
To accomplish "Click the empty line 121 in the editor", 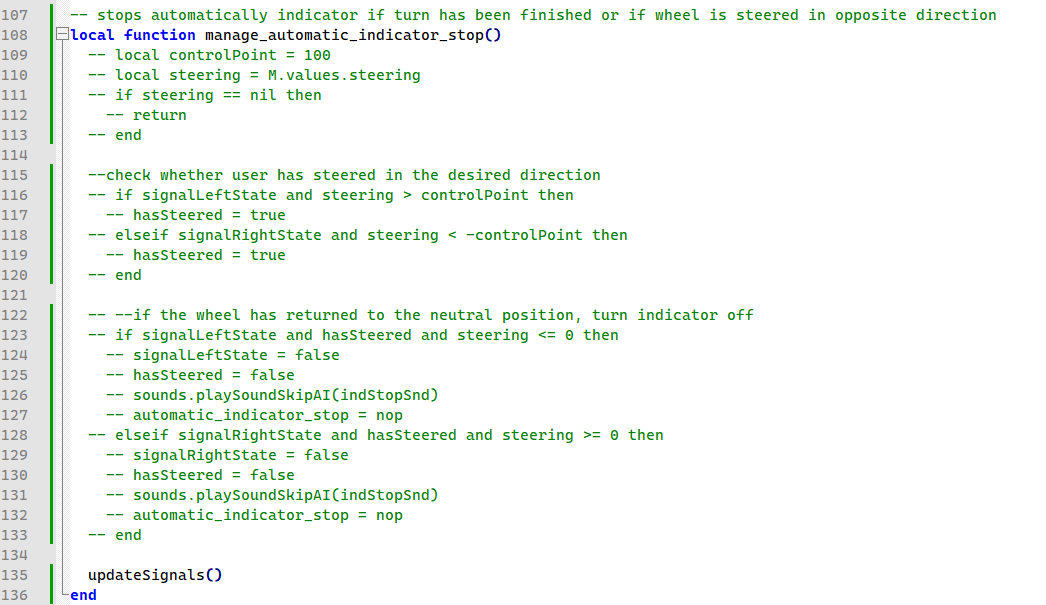I will click(x=400, y=295).
